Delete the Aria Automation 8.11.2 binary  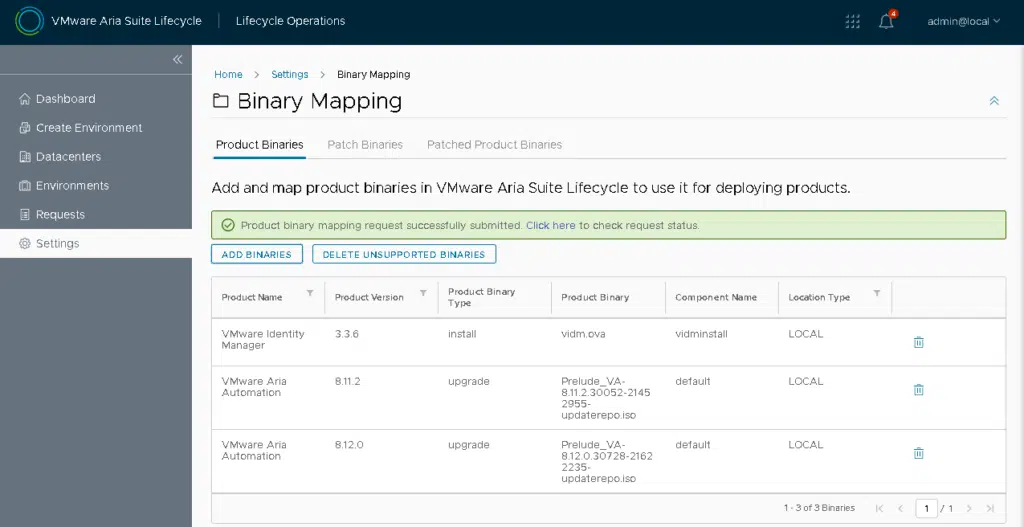pyautogui.click(x=918, y=390)
